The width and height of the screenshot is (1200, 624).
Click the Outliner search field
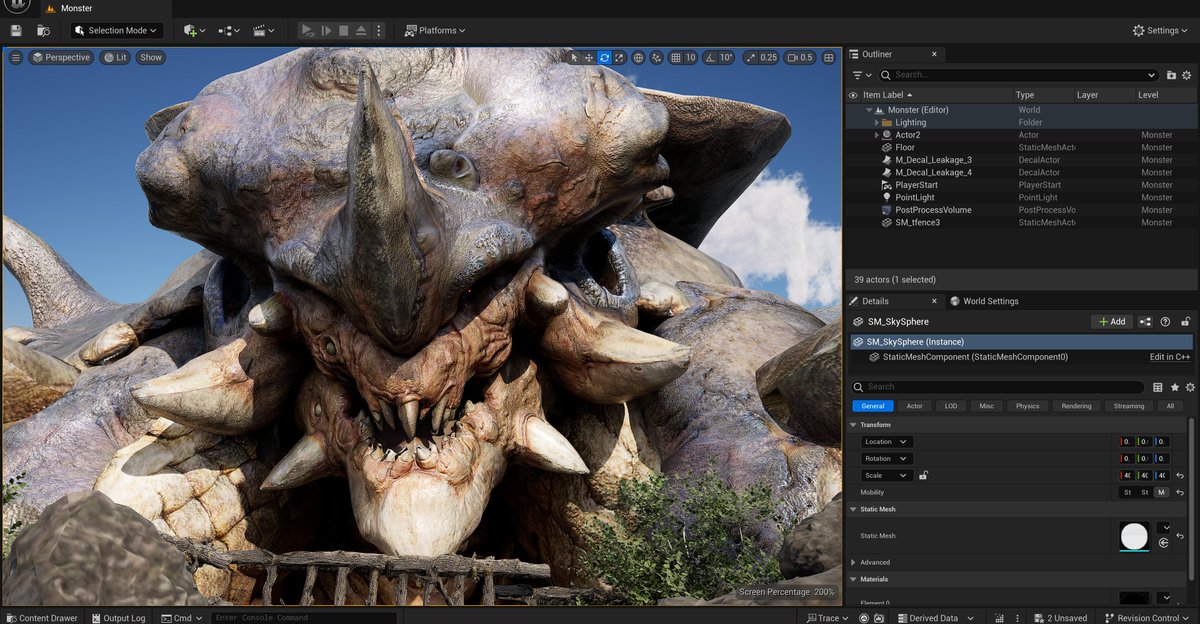coord(1020,75)
